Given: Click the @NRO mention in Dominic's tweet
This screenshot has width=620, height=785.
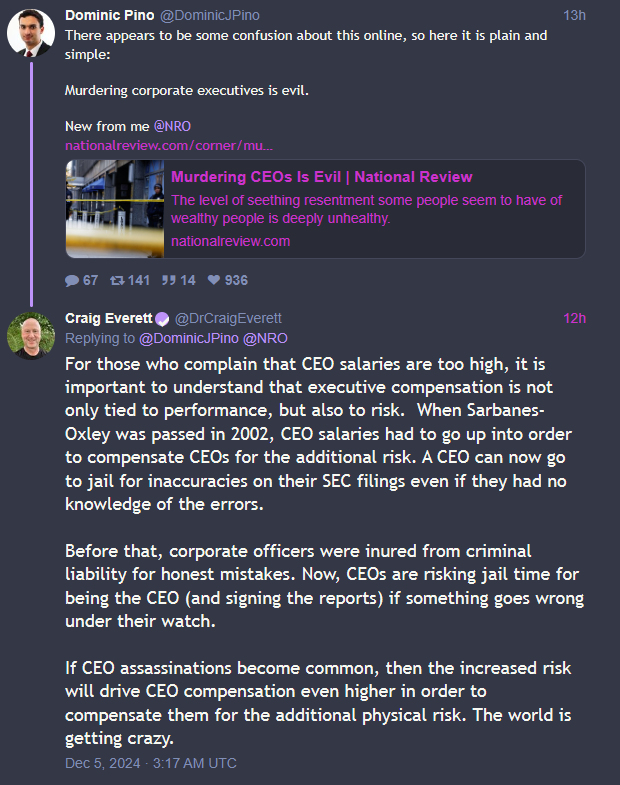Looking at the screenshot, I should [x=172, y=126].
